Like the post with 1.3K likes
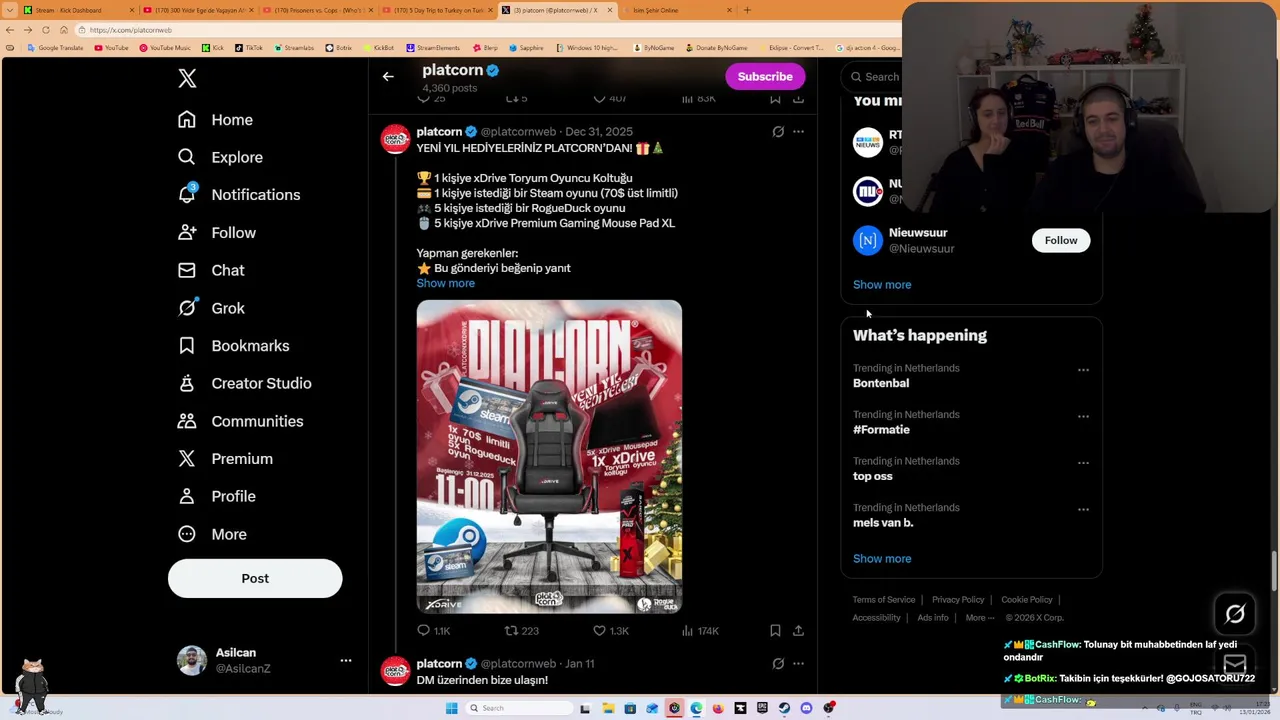The image size is (1280, 720). [x=610, y=631]
